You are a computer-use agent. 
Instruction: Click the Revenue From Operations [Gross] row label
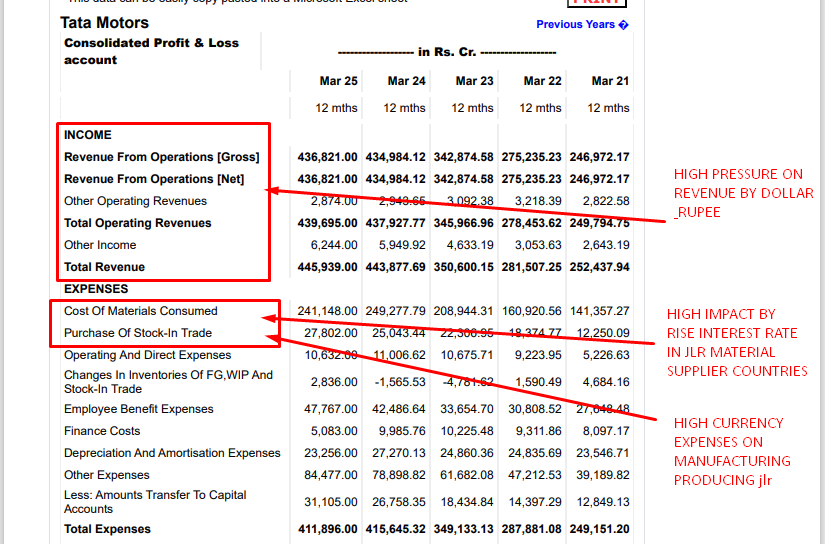pos(162,157)
